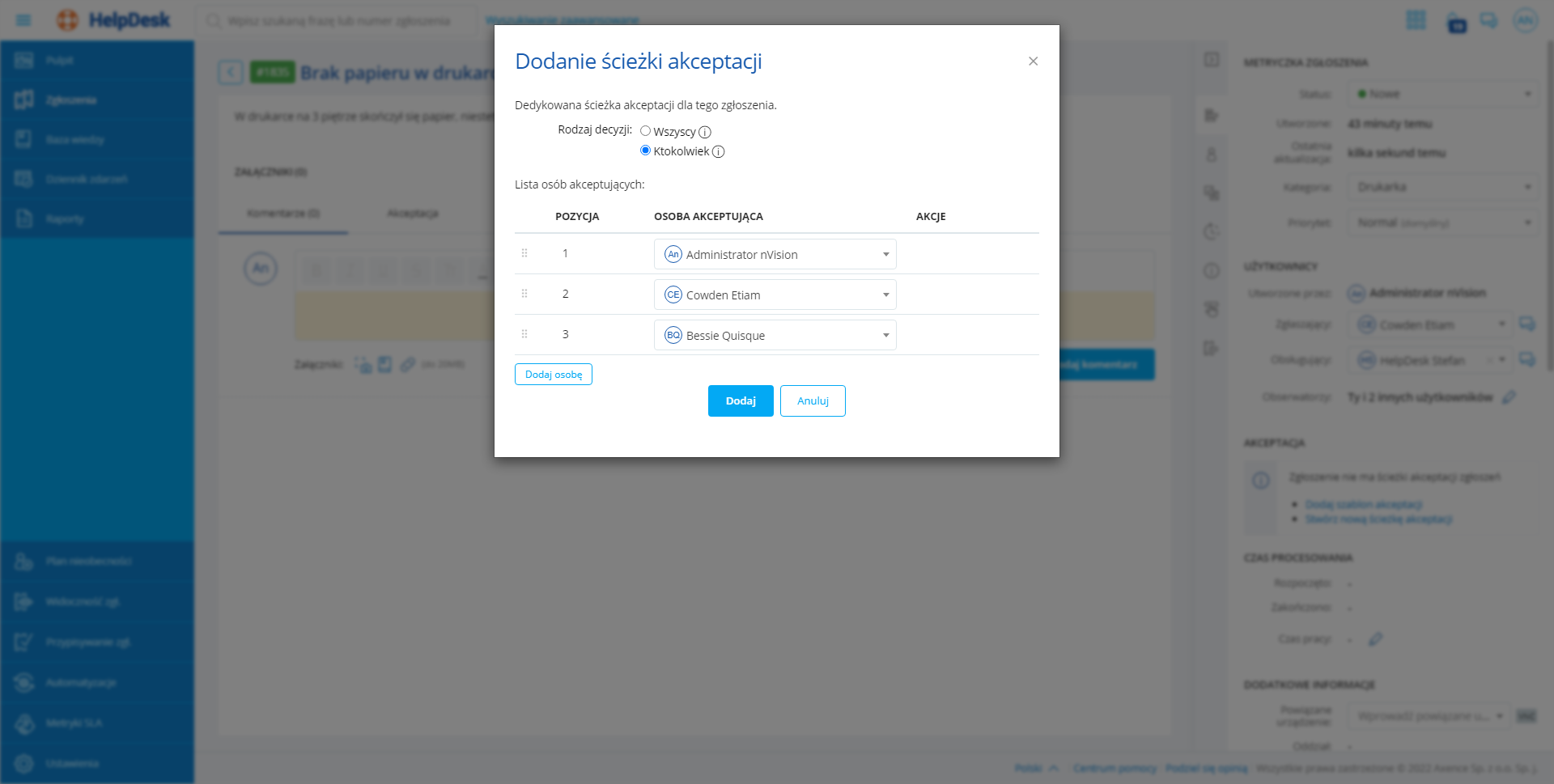Confirm with the Dodaj button
The height and width of the screenshot is (784, 1554).
coord(740,401)
